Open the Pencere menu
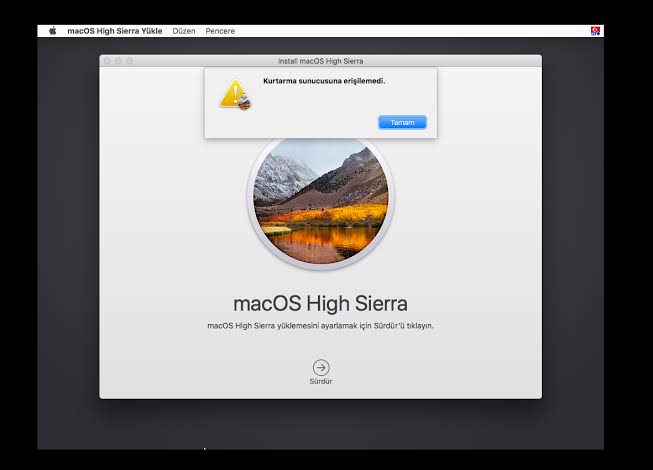The width and height of the screenshot is (653, 470). [220, 31]
